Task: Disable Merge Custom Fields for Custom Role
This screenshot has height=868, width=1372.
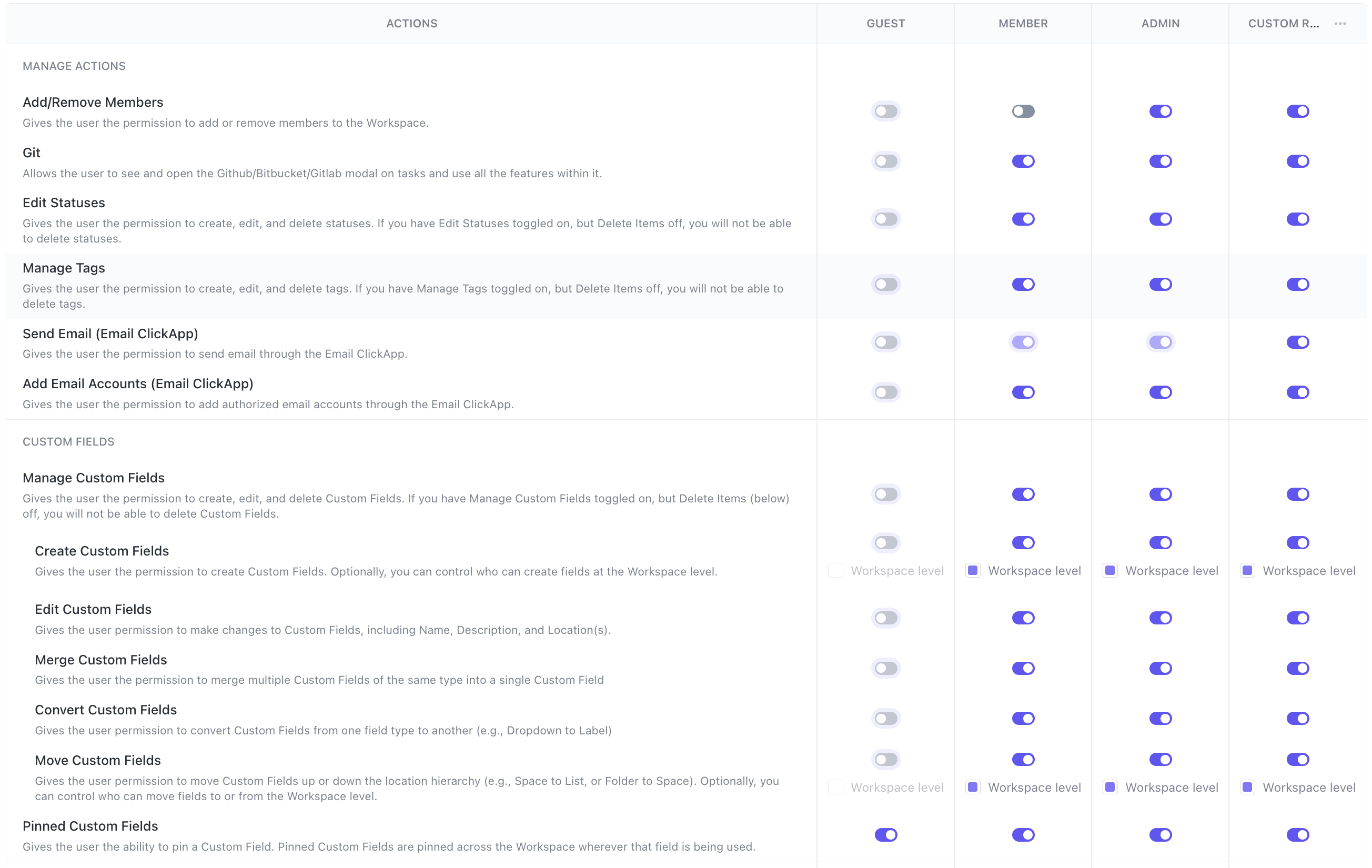Action: [x=1297, y=668]
